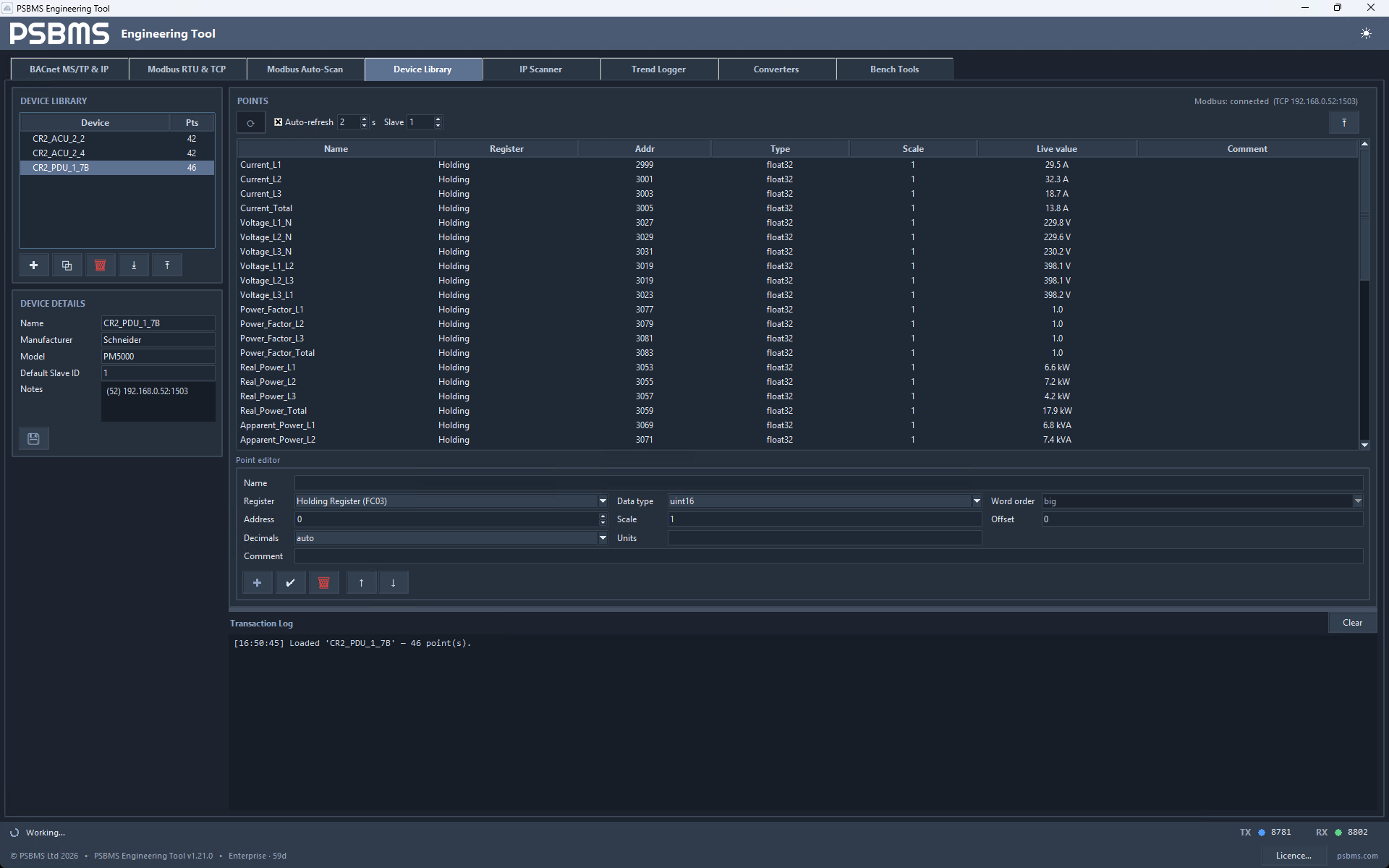This screenshot has width=1389, height=868.
Task: Add a new device to the library
Action: 33,265
